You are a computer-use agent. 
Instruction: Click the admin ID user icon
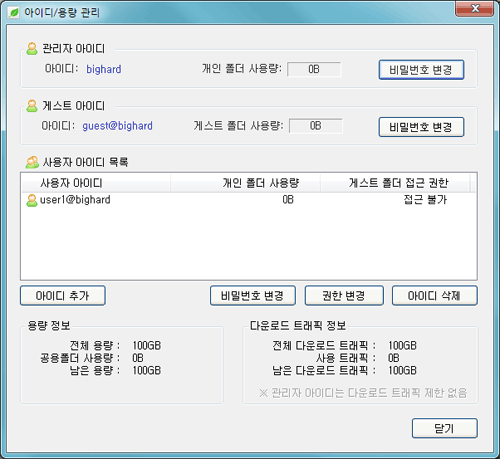32,49
